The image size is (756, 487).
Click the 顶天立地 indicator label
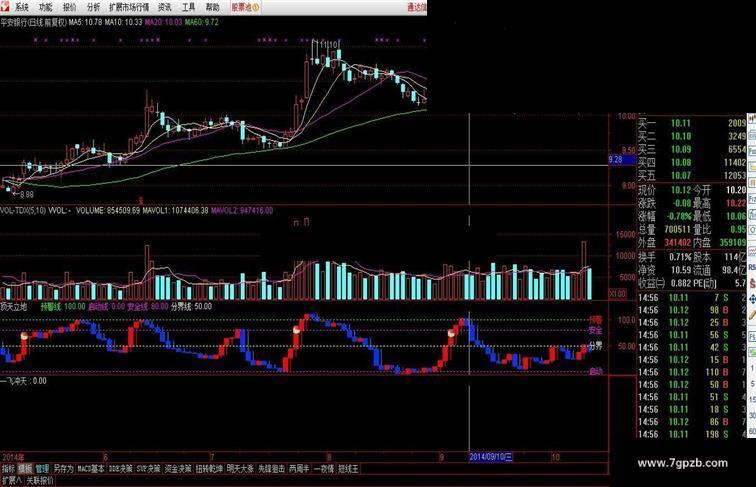[x=14, y=306]
